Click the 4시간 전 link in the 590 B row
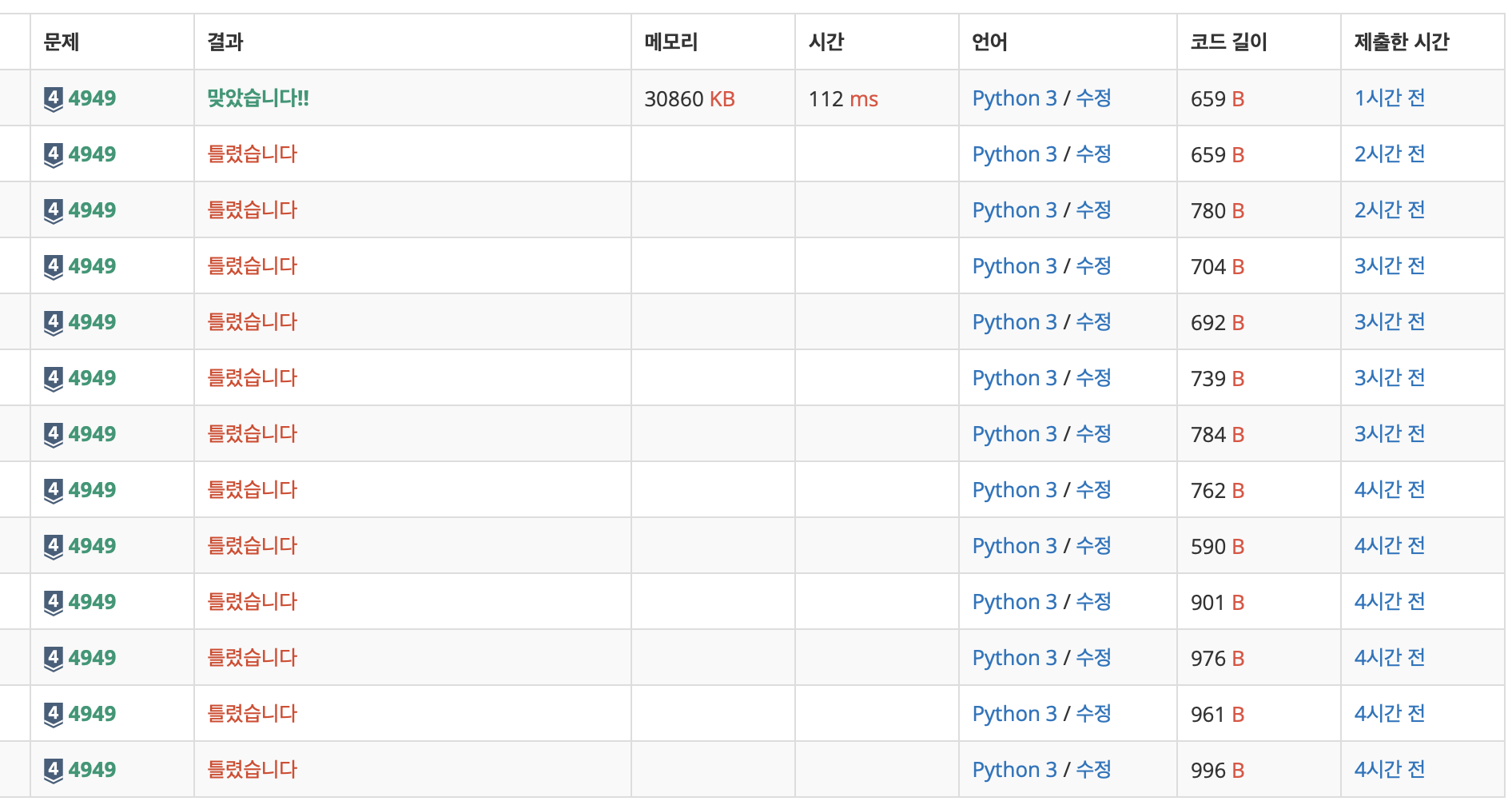This screenshot has width=1512, height=809. coord(1390,546)
